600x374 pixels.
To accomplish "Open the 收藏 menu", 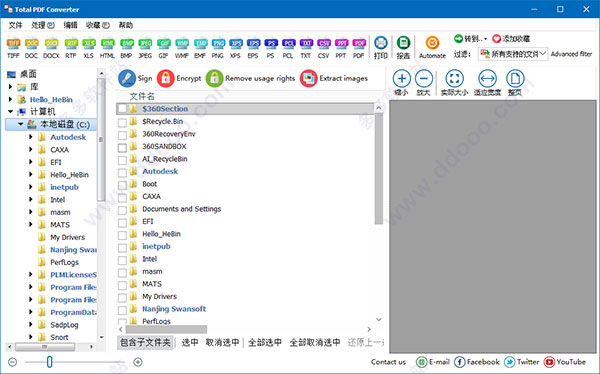I will (x=98, y=25).
